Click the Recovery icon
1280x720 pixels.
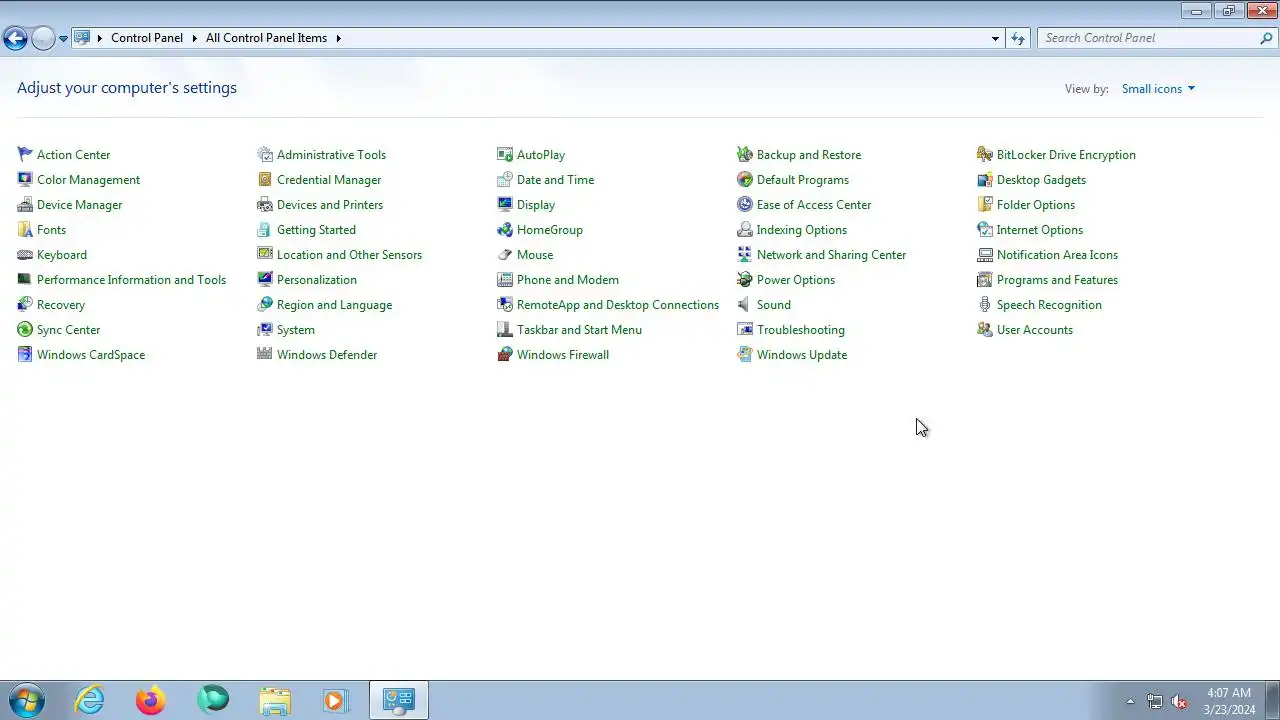pos(25,304)
